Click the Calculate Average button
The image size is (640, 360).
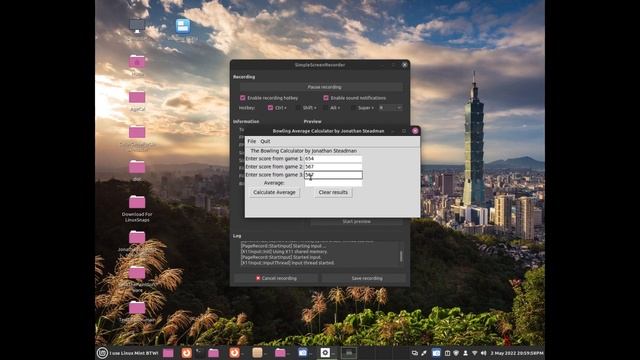[x=274, y=192]
